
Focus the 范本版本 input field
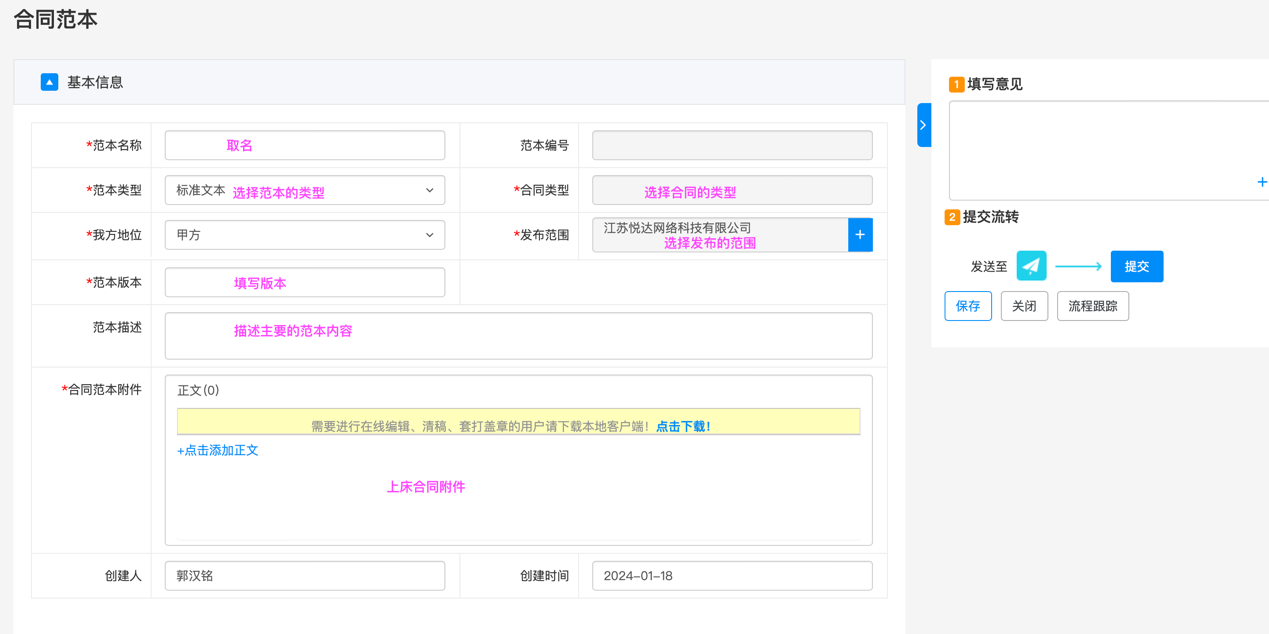coord(304,282)
